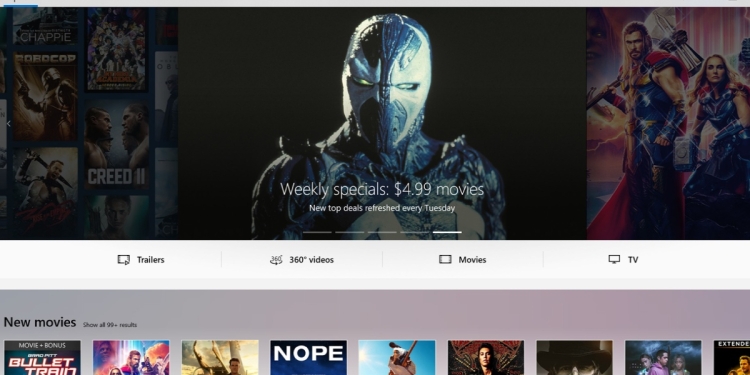Viewport: 750px width, 375px height.
Task: Open Bullet Train movie thumbnail
Action: click(x=42, y=358)
